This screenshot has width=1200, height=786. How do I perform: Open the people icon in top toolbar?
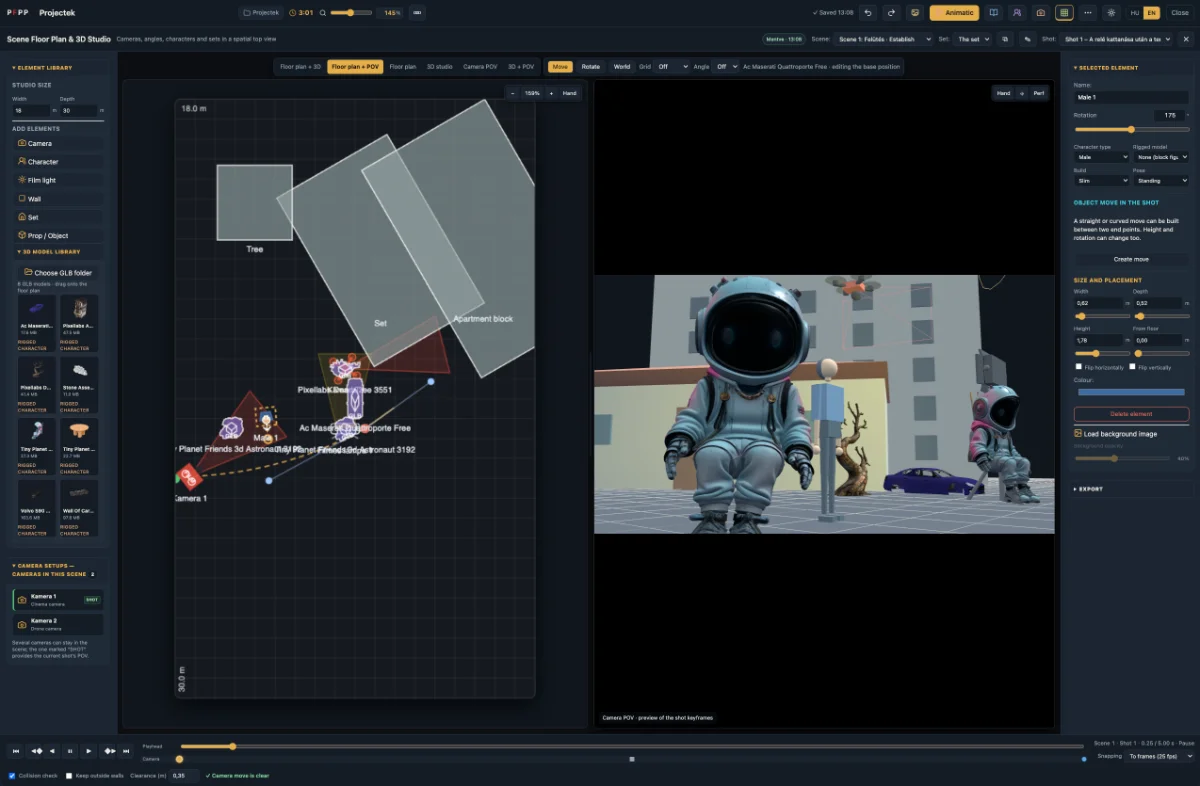[x=1017, y=13]
